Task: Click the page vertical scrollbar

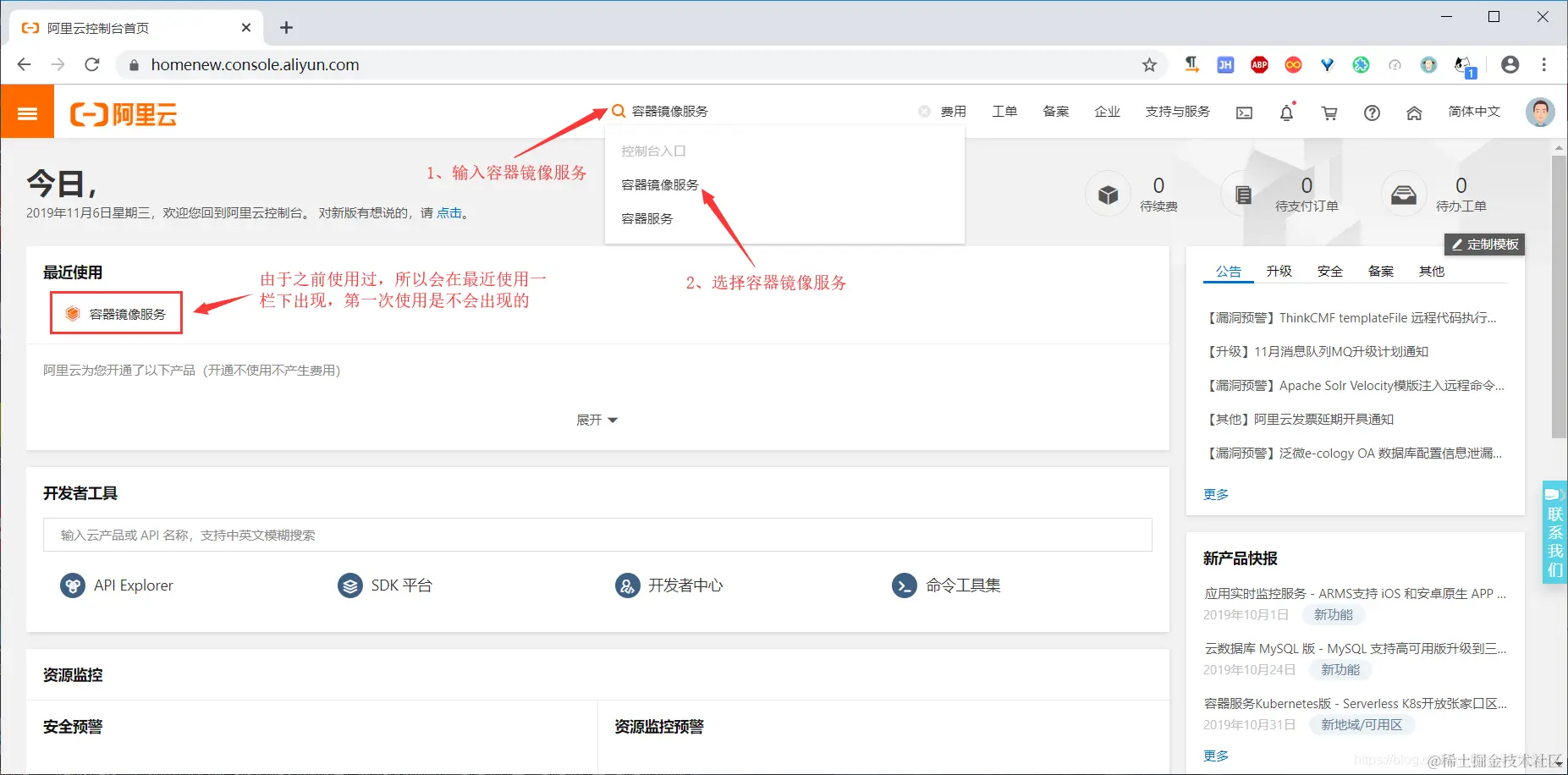Action: (x=1559, y=296)
